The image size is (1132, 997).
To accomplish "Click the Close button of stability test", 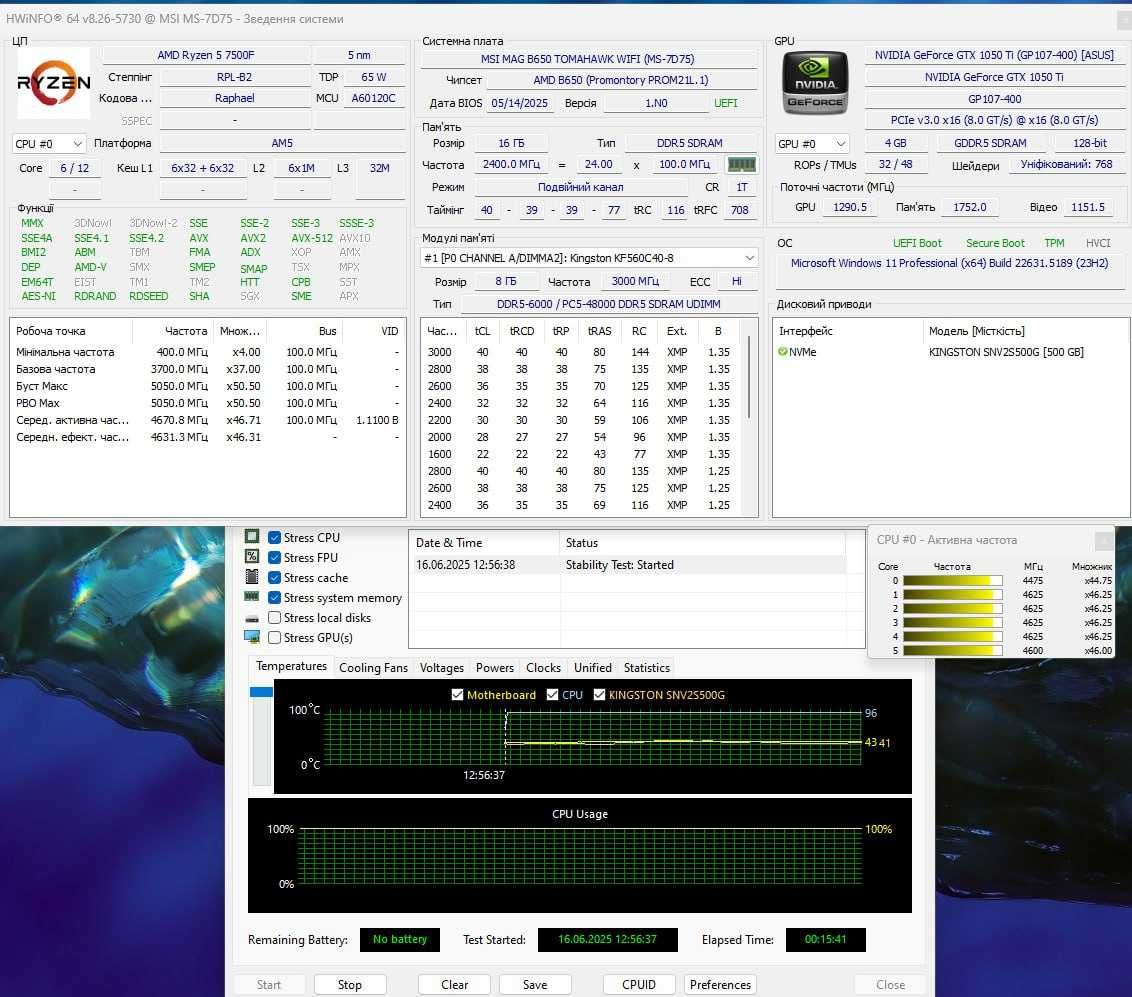I will [x=890, y=985].
